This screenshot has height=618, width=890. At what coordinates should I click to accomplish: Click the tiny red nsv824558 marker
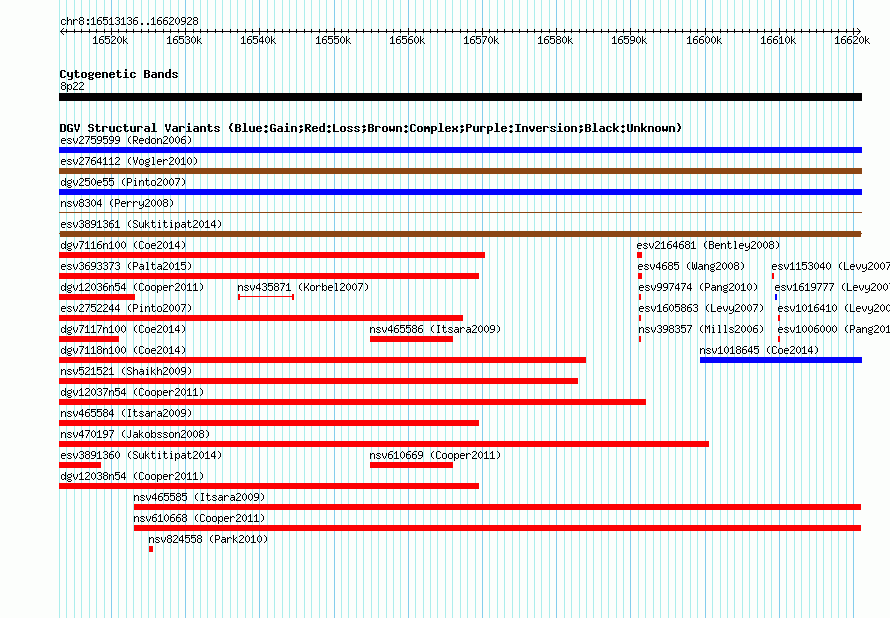click(151, 549)
